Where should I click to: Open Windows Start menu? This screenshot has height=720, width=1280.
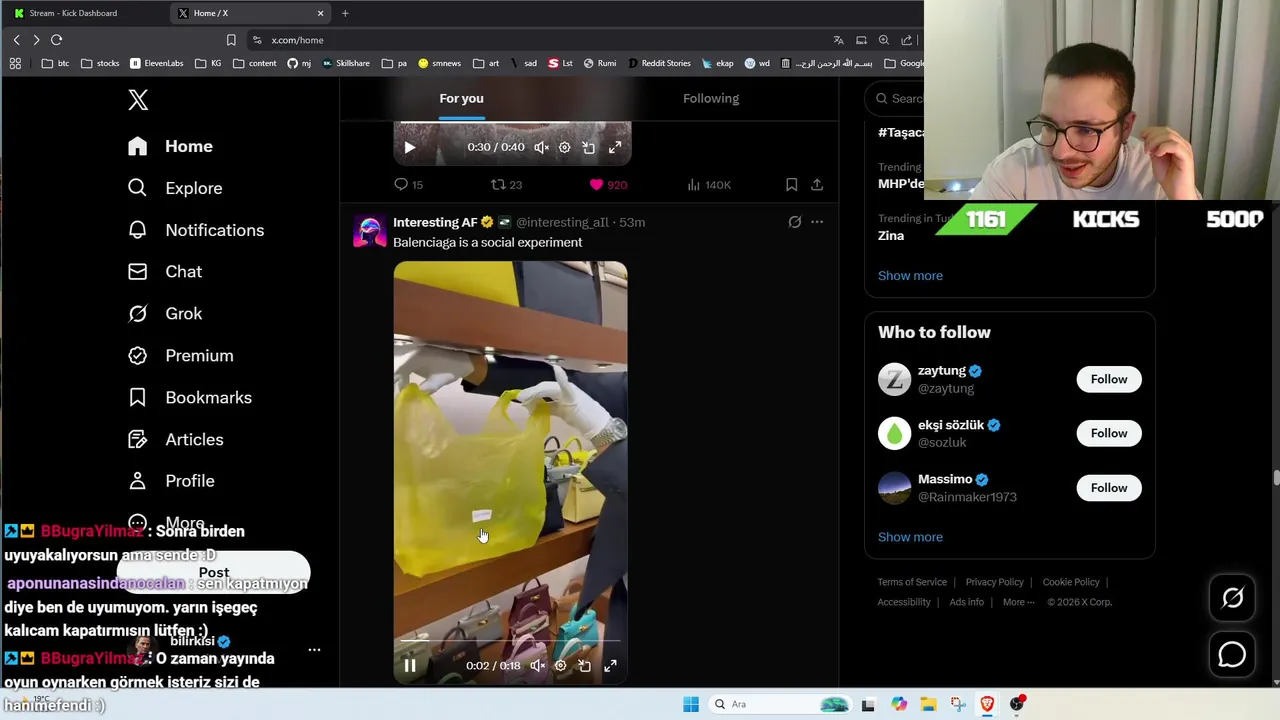click(x=691, y=704)
